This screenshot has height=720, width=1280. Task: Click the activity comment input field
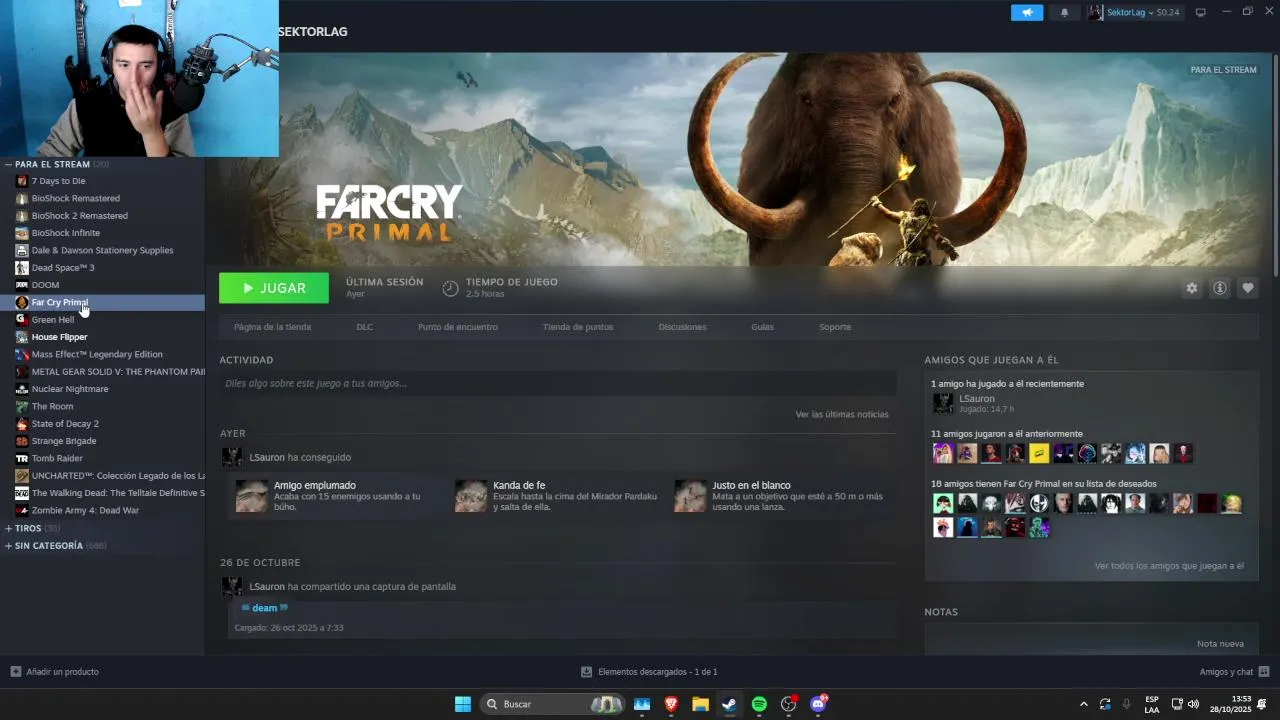558,383
